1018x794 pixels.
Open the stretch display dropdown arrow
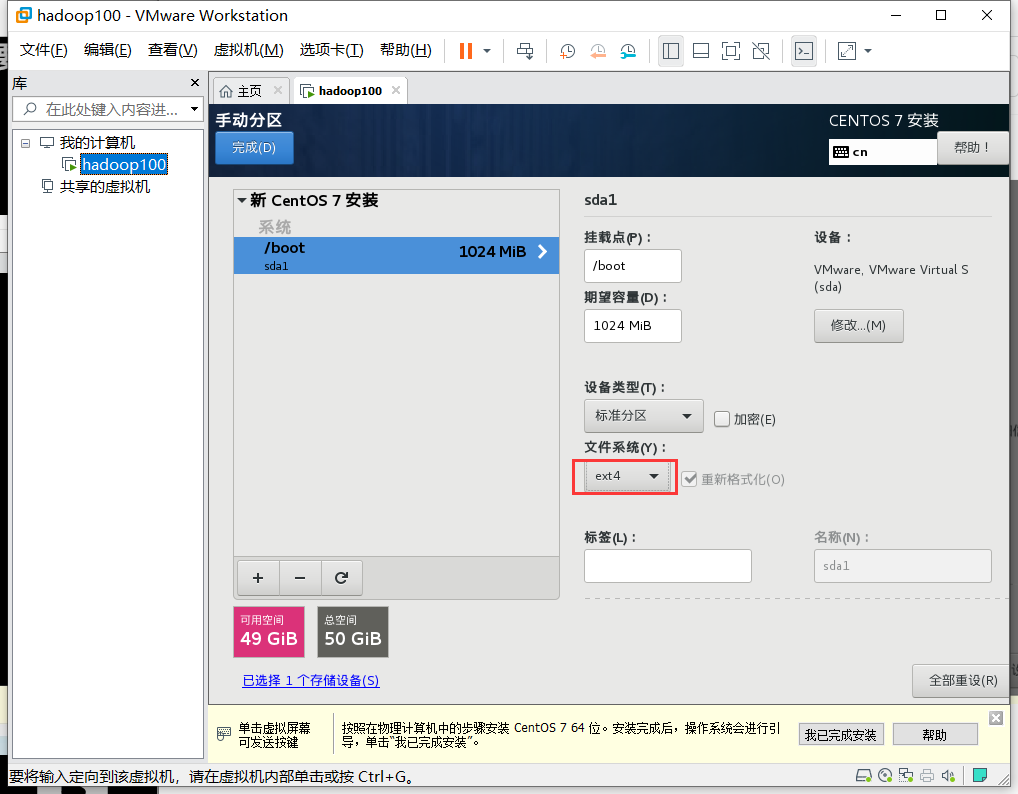point(868,51)
